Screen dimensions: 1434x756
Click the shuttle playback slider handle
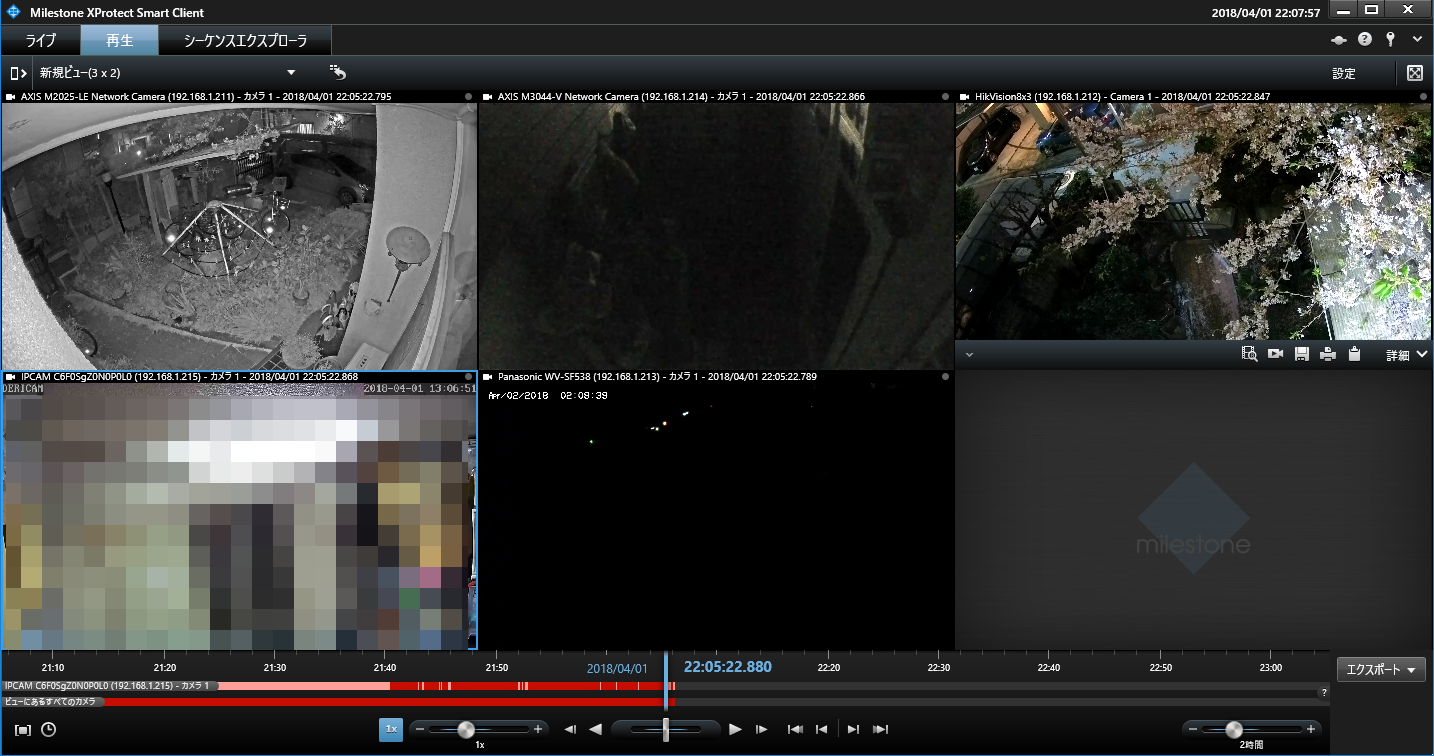point(666,729)
